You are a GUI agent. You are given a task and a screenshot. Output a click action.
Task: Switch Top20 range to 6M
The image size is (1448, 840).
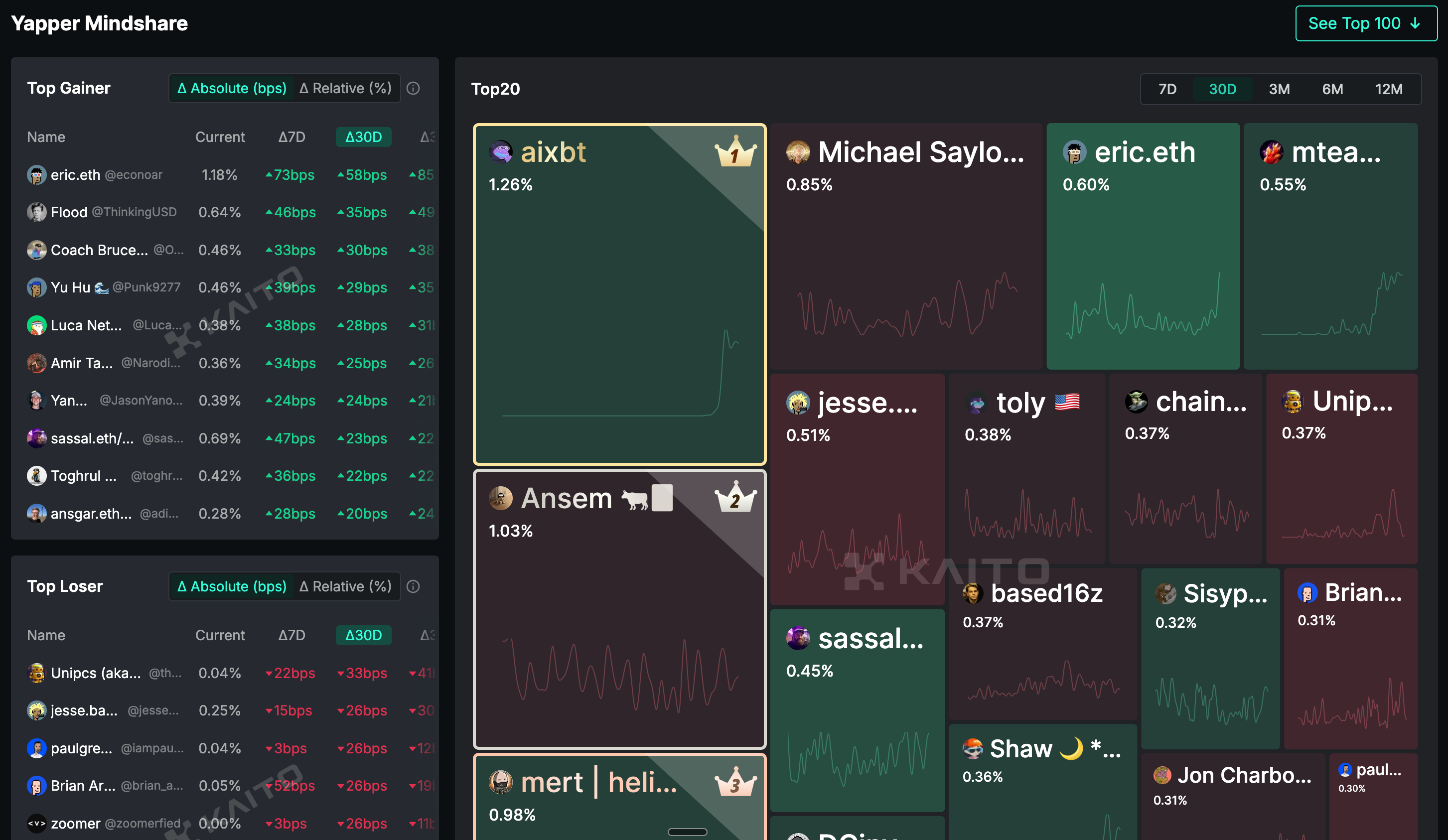tap(1332, 90)
